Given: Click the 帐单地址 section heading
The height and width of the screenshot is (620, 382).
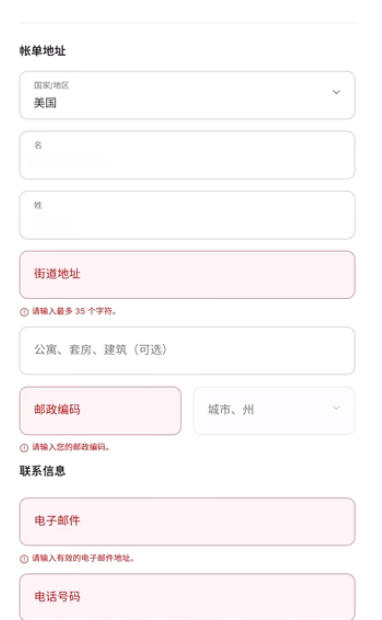Looking at the screenshot, I should (43, 51).
